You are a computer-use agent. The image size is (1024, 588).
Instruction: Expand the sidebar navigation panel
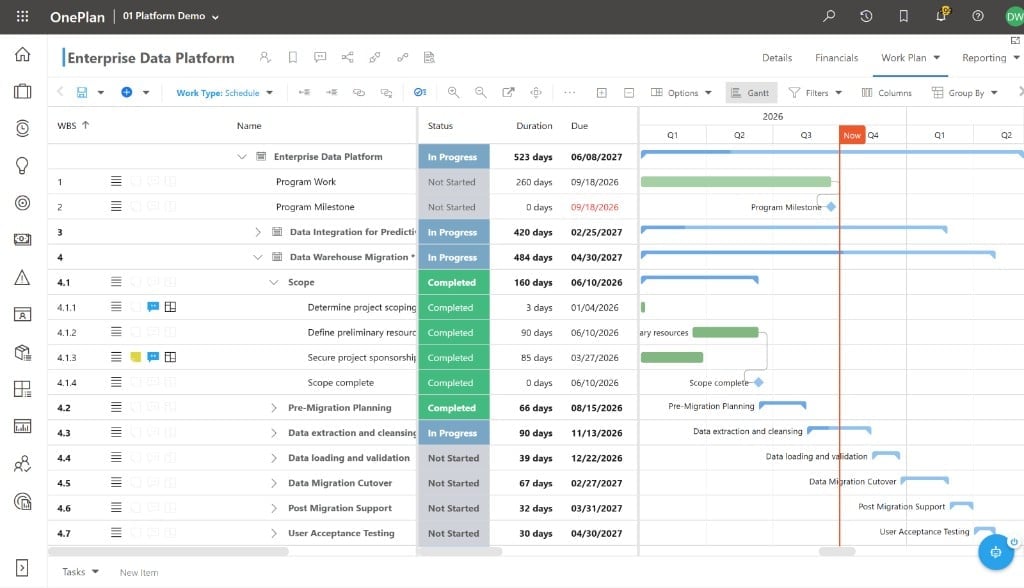point(22,568)
